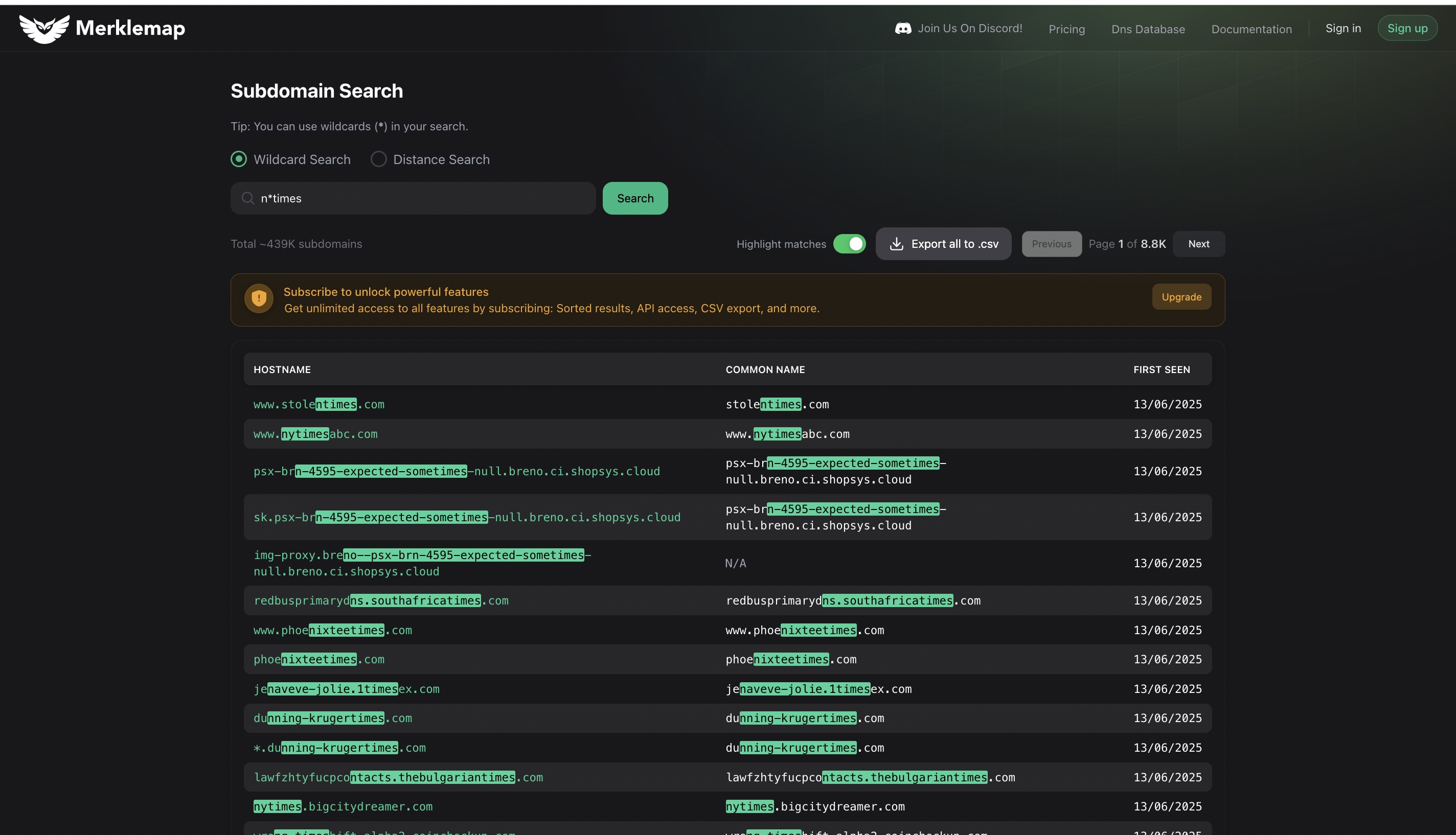The width and height of the screenshot is (1456, 835).
Task: Click the Sign up button
Action: pyautogui.click(x=1407, y=28)
